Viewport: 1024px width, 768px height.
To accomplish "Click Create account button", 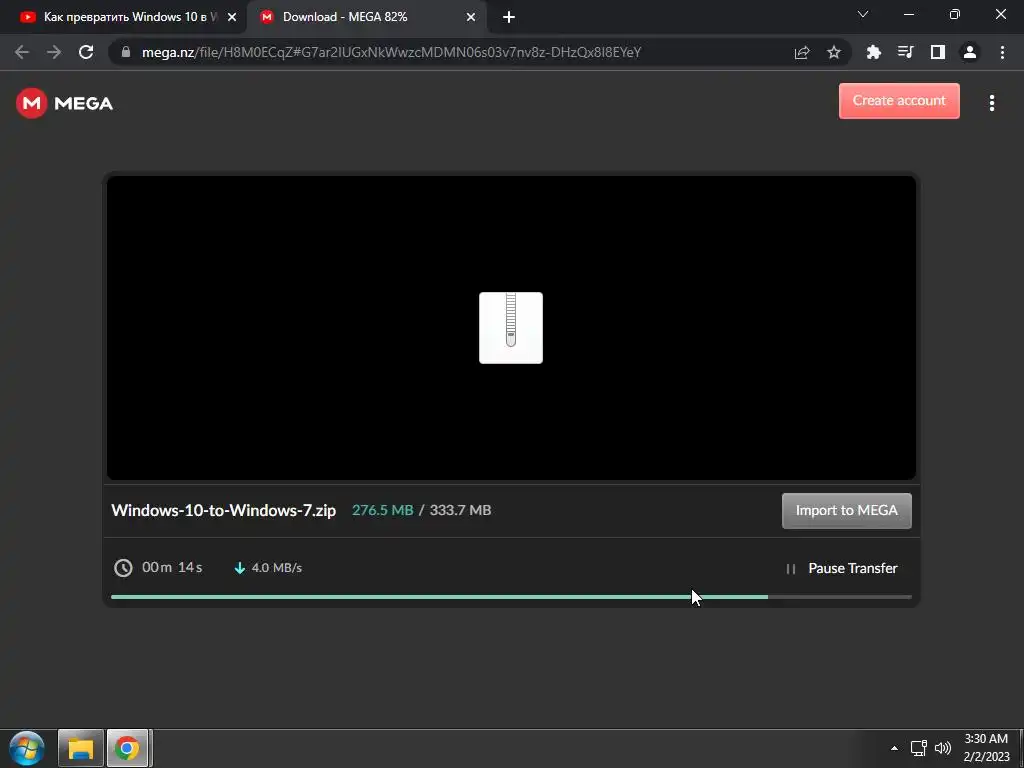I will click(899, 101).
